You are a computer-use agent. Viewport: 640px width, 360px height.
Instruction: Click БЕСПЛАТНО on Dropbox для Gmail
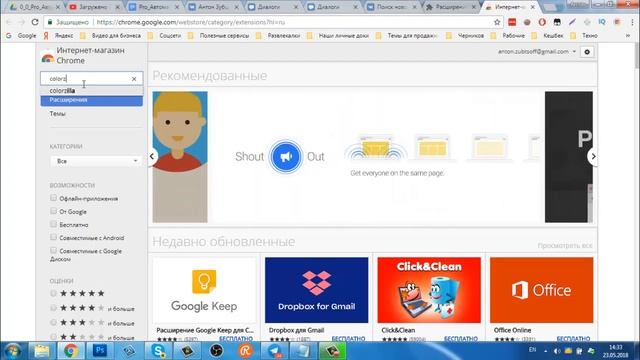[348, 339]
